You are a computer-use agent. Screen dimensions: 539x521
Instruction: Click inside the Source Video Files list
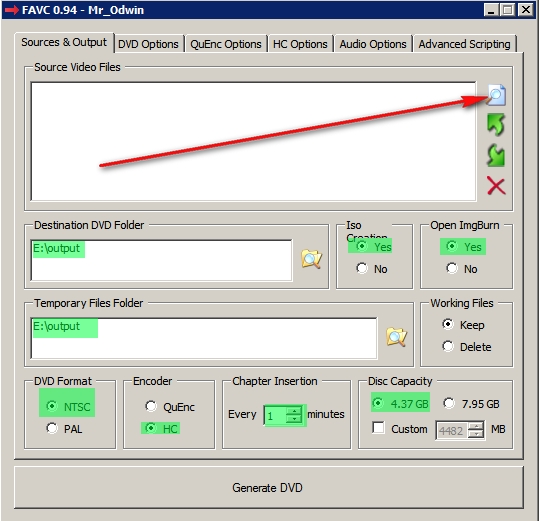pos(253,141)
